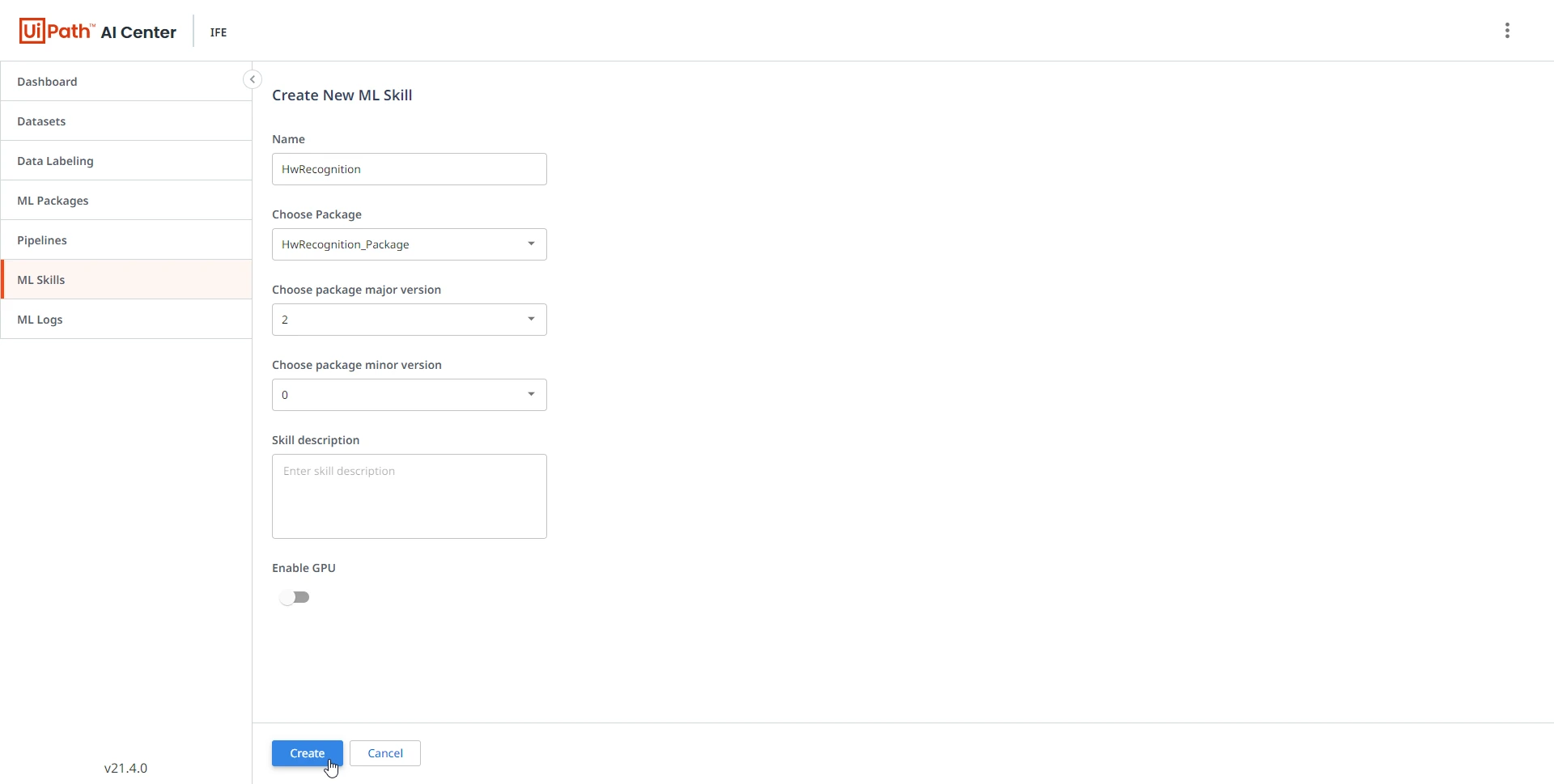Viewport: 1554px width, 784px height.
Task: Expand the package major version dropdown
Action: pyautogui.click(x=410, y=320)
